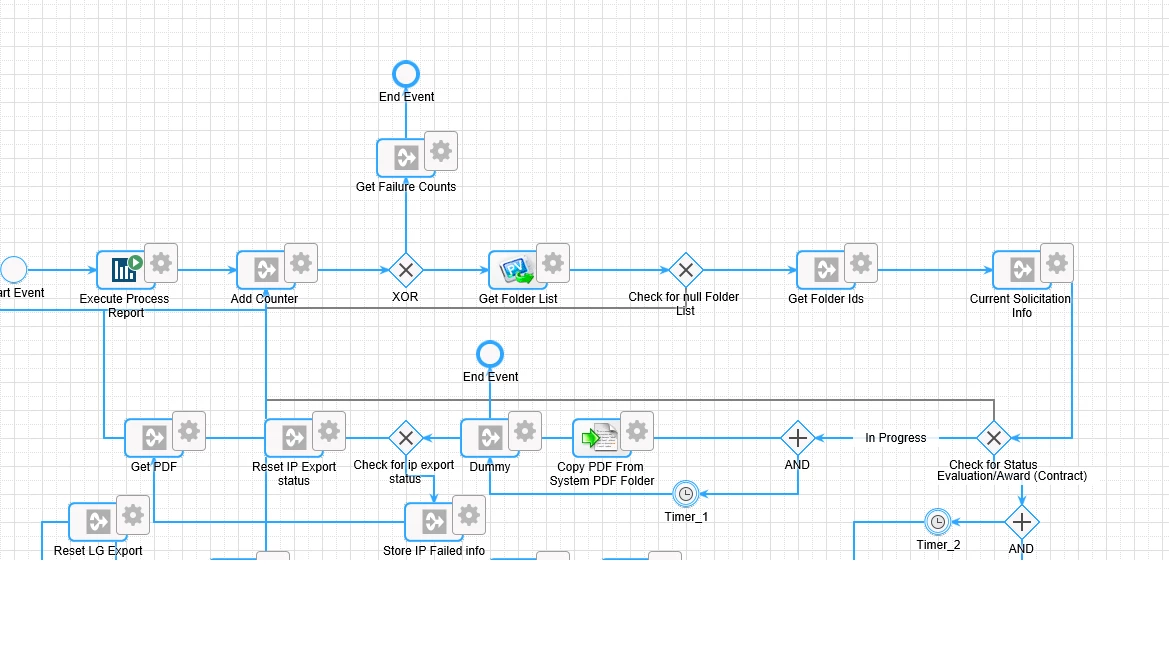Select the Timer_2 clock event
The height and width of the screenshot is (648, 1169).
[x=938, y=522]
